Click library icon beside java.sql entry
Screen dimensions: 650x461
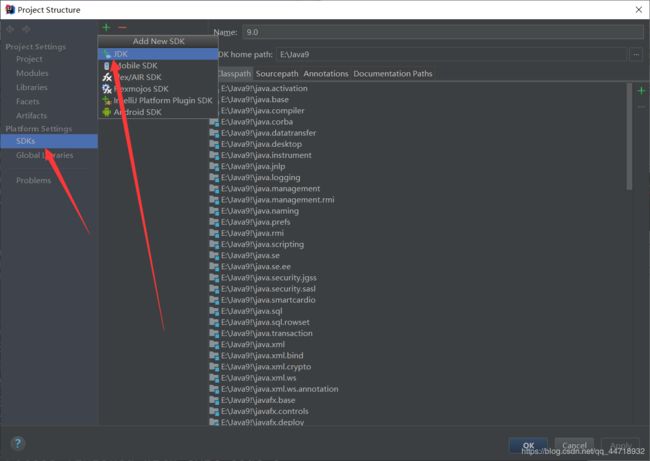[214, 311]
